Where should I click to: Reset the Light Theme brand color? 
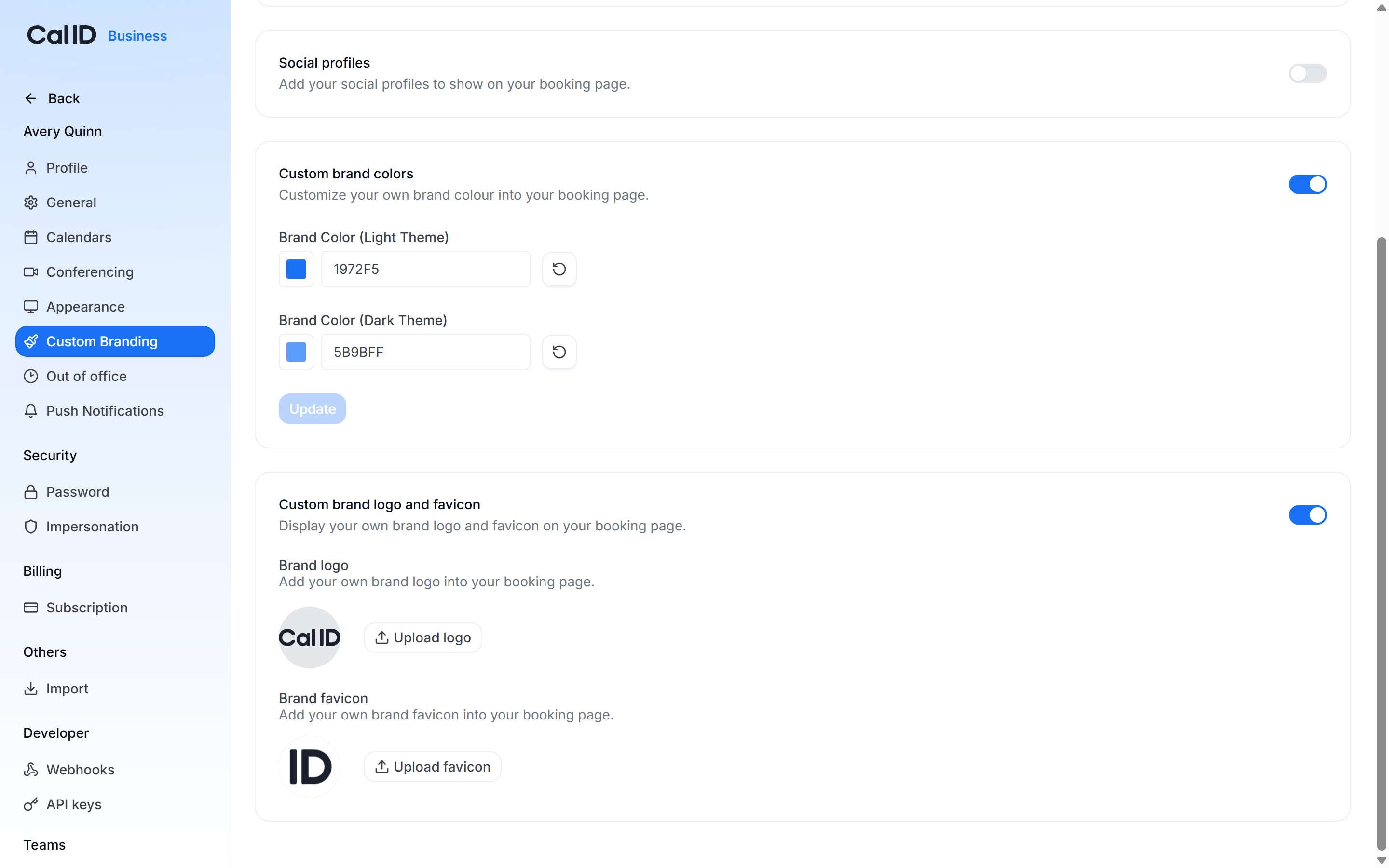[x=559, y=269]
